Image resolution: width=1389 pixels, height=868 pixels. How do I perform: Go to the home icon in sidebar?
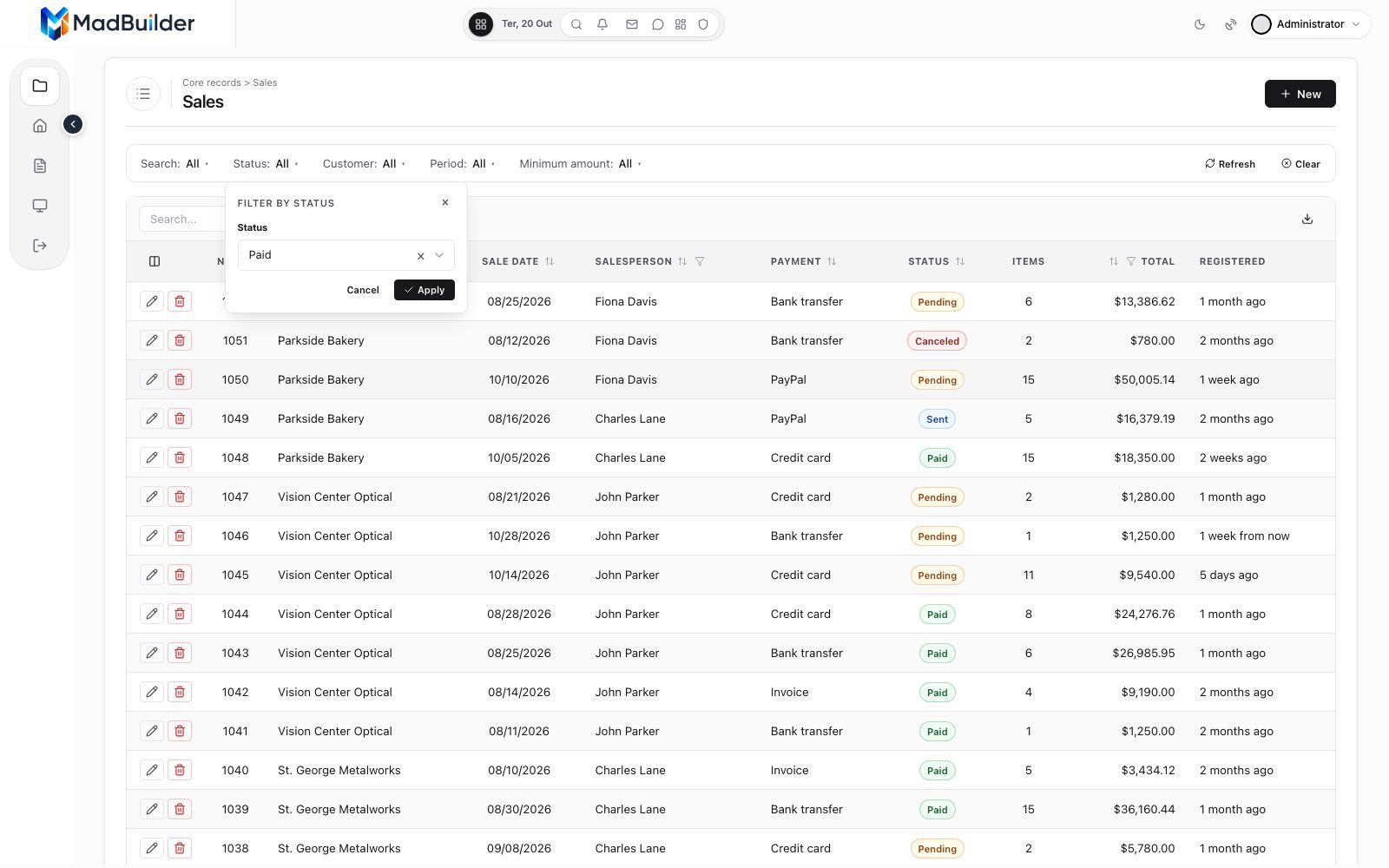pyautogui.click(x=40, y=126)
